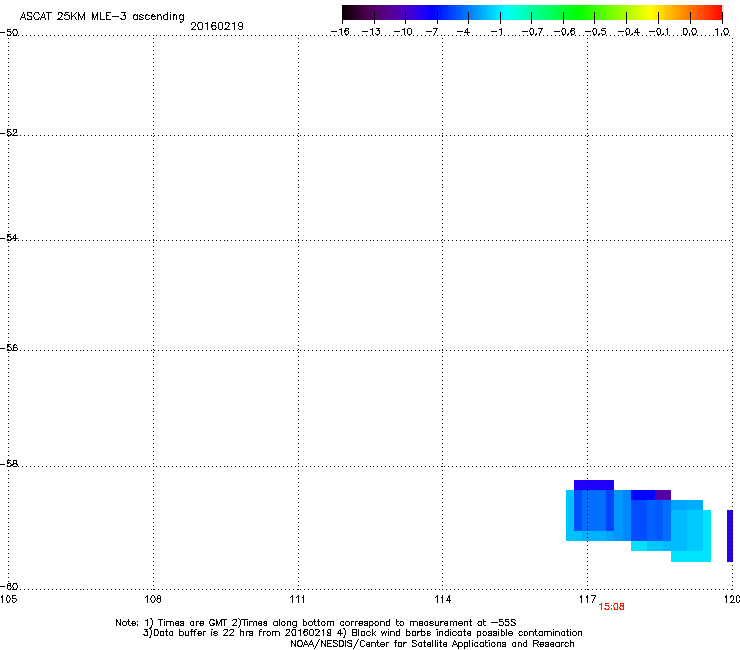Click the 114 longitude axis label
Image resolution: width=740 pixels, height=650 pixels.
coord(442,599)
